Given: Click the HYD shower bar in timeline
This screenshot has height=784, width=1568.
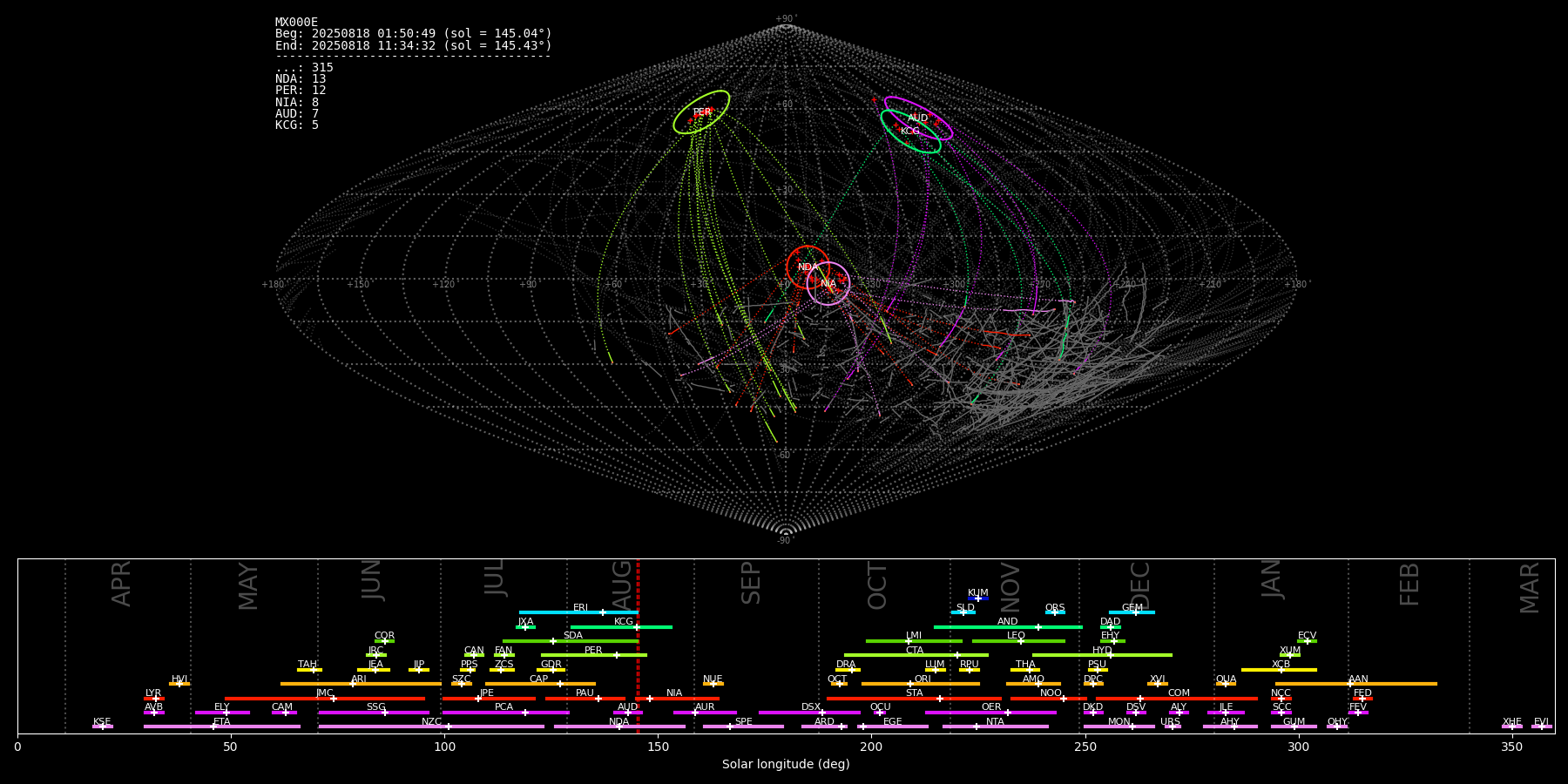Looking at the screenshot, I should pos(1102,655).
